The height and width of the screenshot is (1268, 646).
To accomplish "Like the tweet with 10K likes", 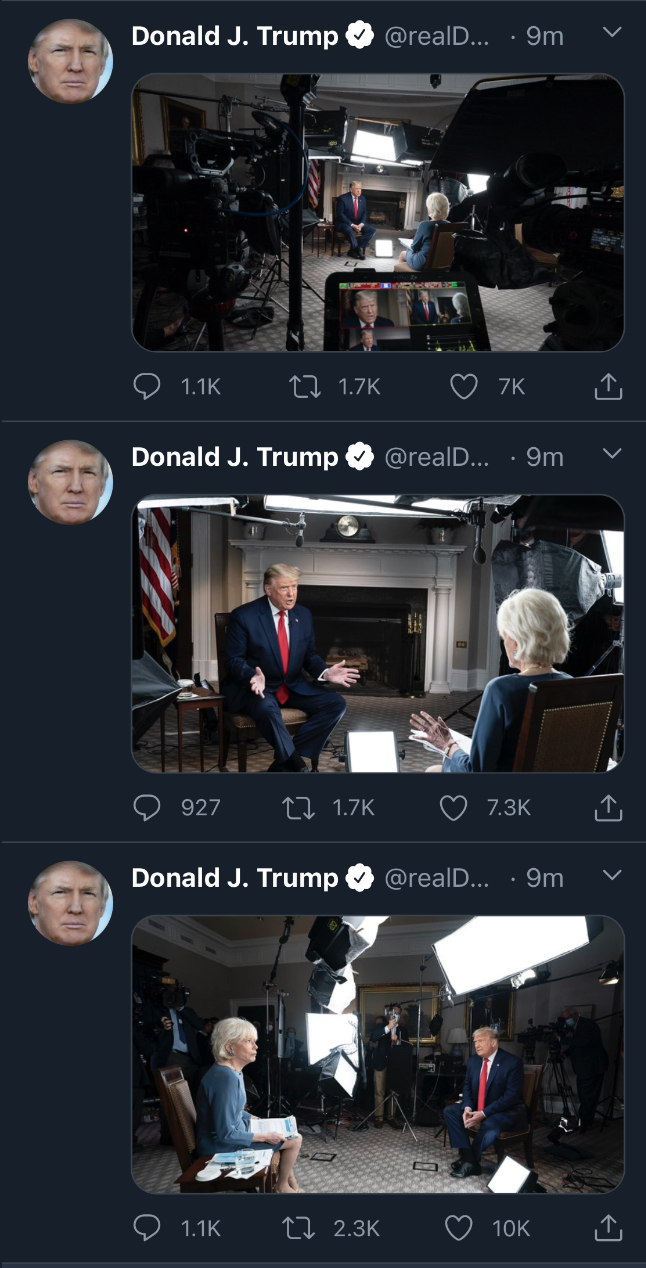I will [x=458, y=1227].
